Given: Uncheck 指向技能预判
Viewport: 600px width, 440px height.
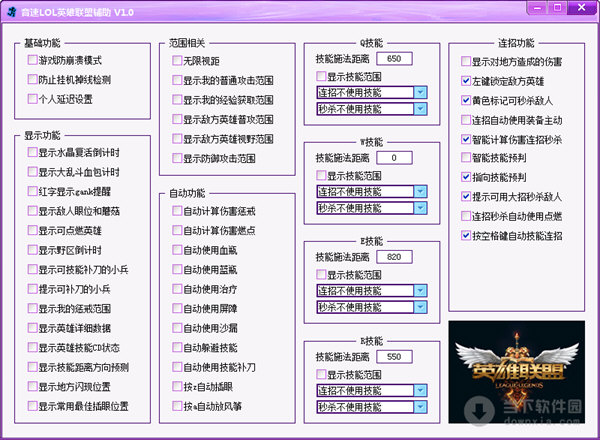Looking at the screenshot, I should pyautogui.click(x=466, y=177).
